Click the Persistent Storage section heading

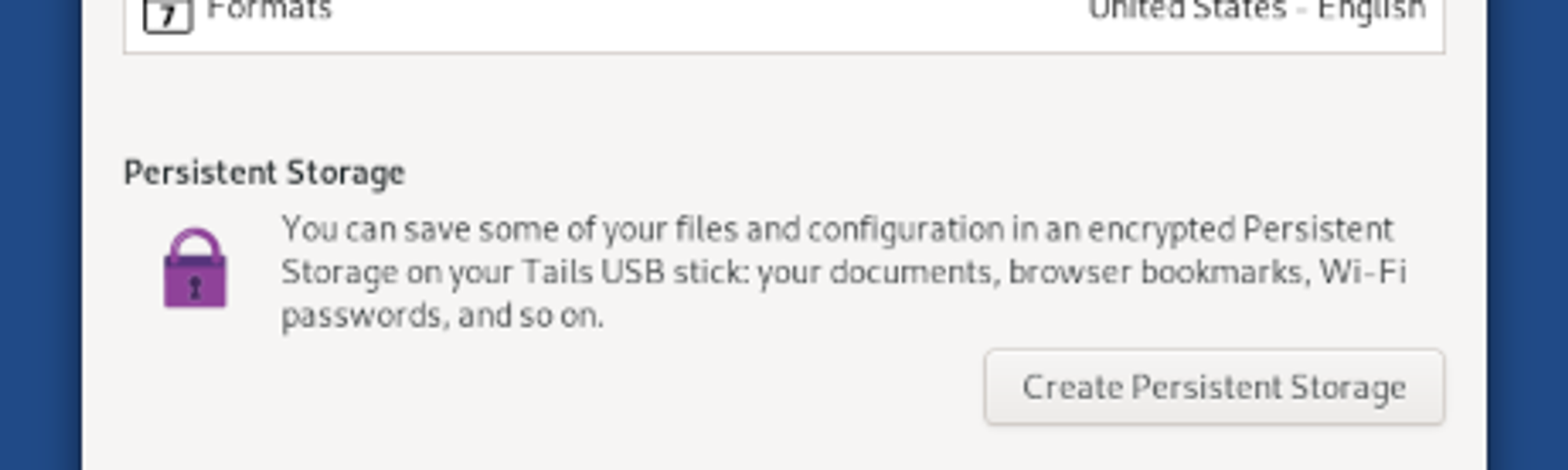264,173
